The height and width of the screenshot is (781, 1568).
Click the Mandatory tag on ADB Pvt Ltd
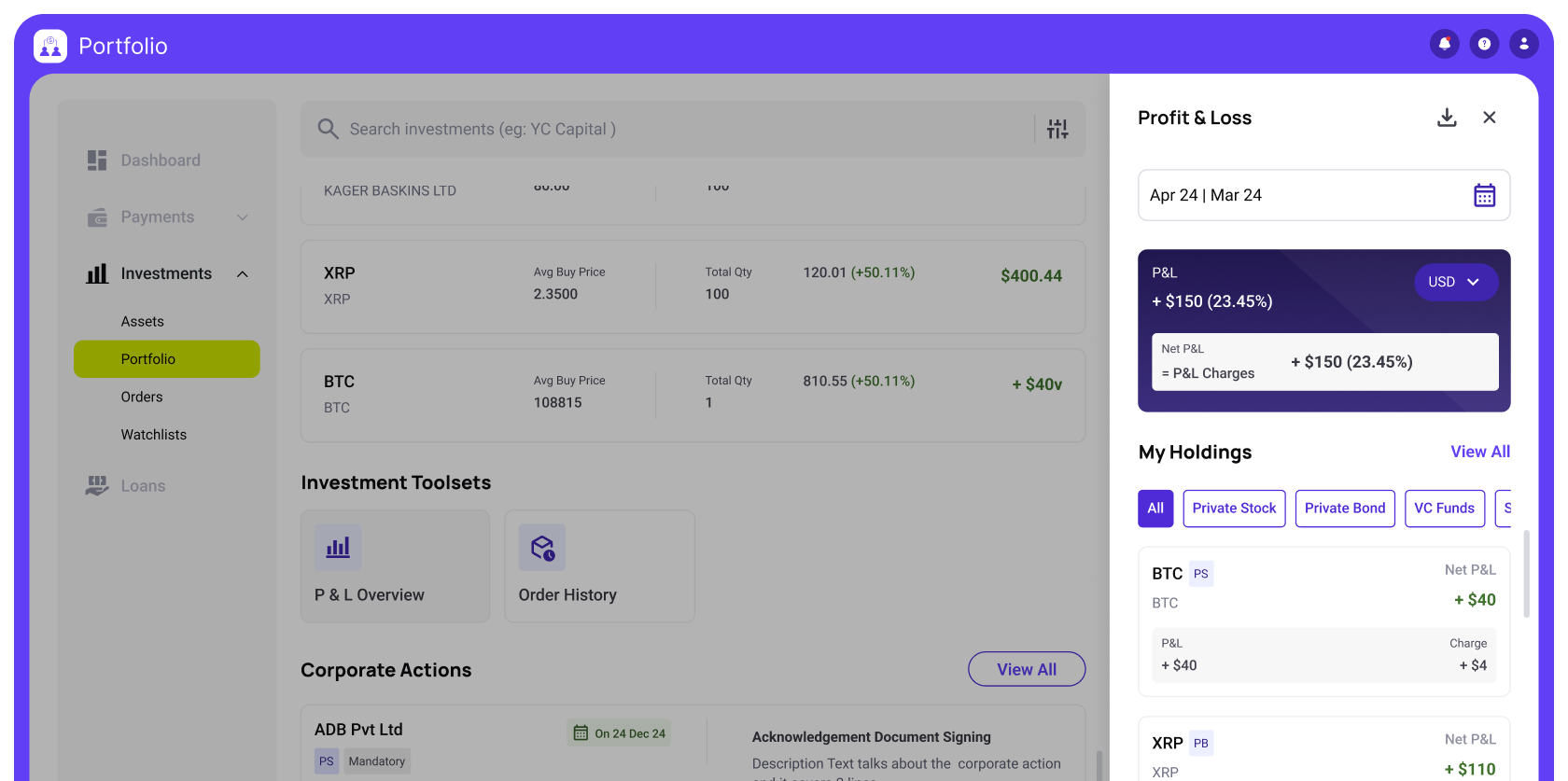click(377, 761)
